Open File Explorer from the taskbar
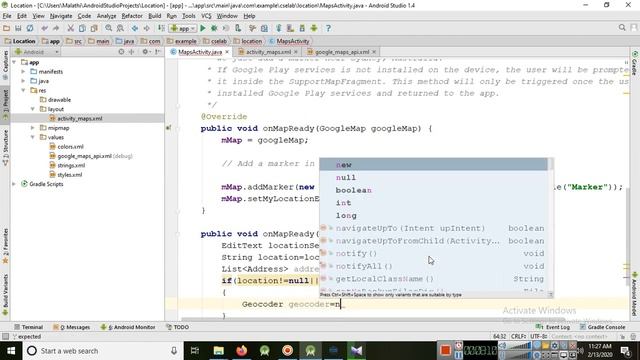This screenshot has width=640, height=360. pos(219,351)
